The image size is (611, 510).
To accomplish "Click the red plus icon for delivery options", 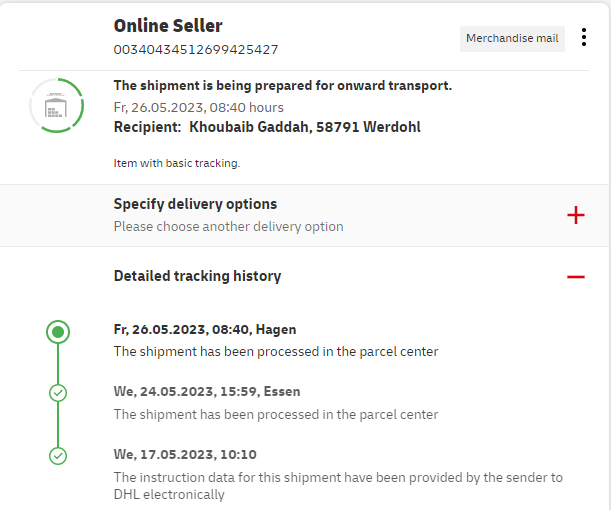I will (575, 215).
